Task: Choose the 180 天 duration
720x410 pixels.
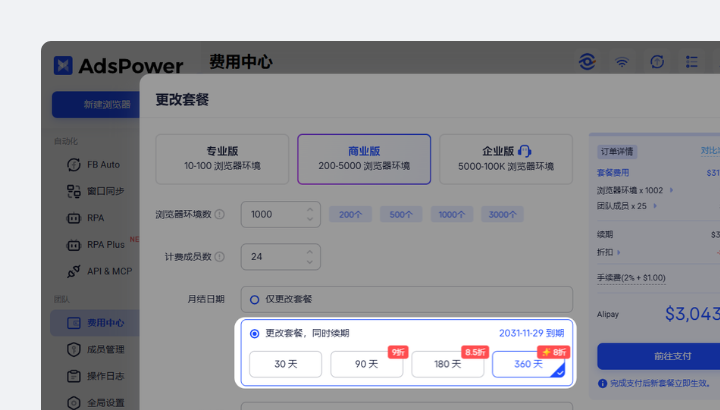Action: 448,364
